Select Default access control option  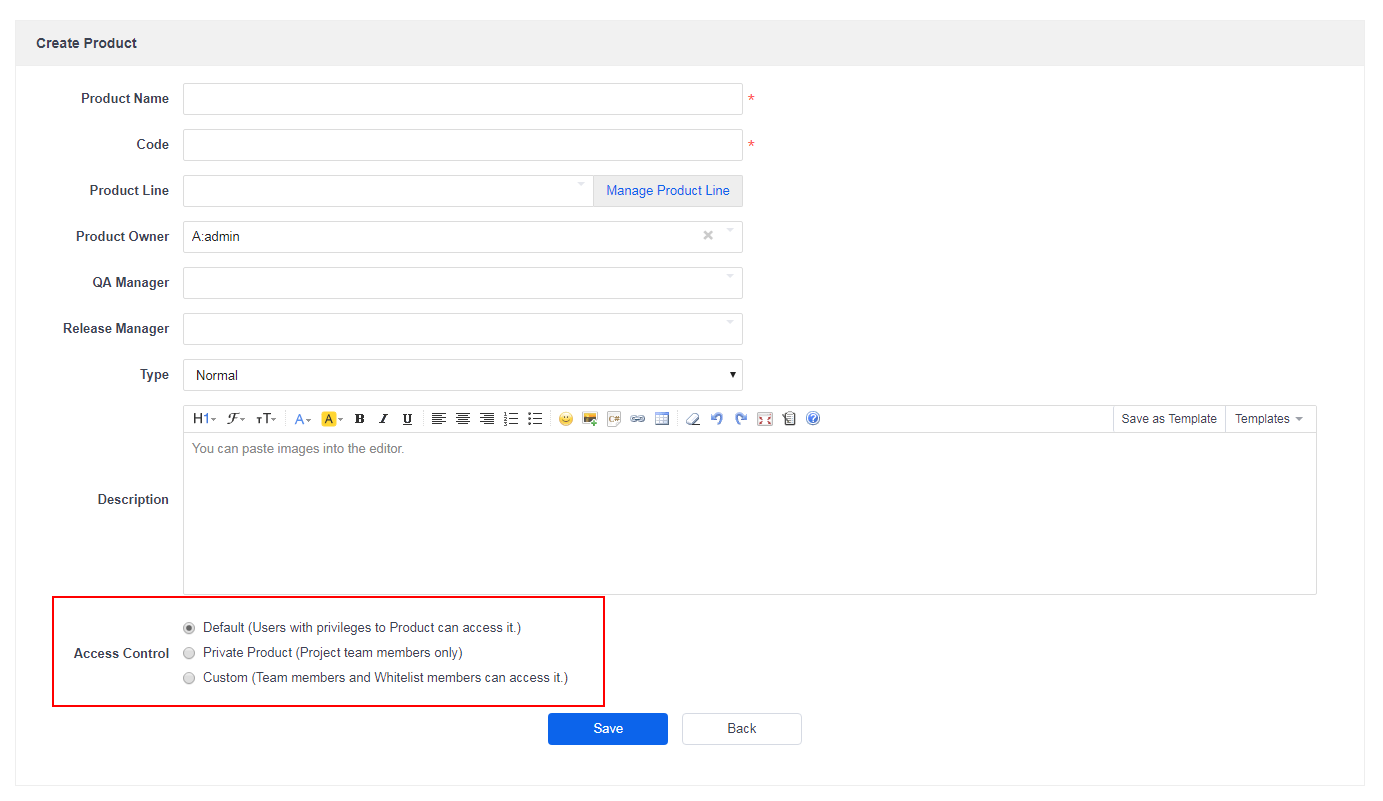190,628
